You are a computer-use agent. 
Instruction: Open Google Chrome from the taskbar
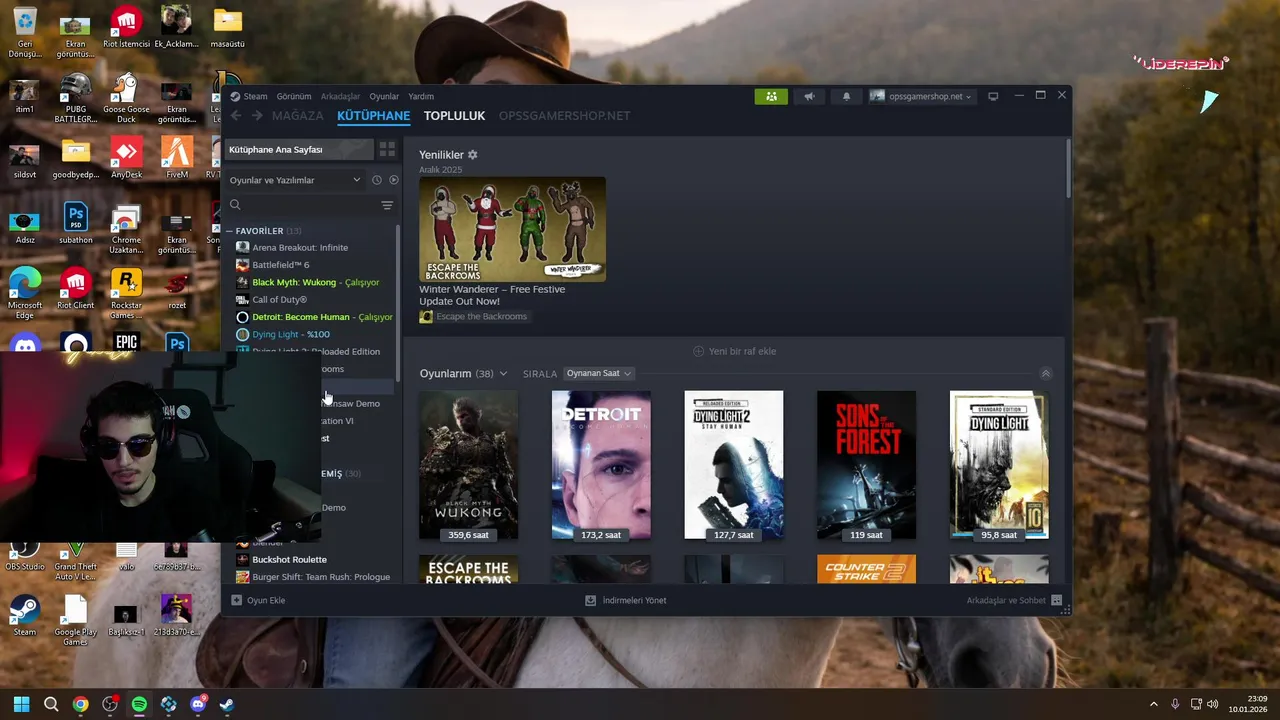pos(80,704)
